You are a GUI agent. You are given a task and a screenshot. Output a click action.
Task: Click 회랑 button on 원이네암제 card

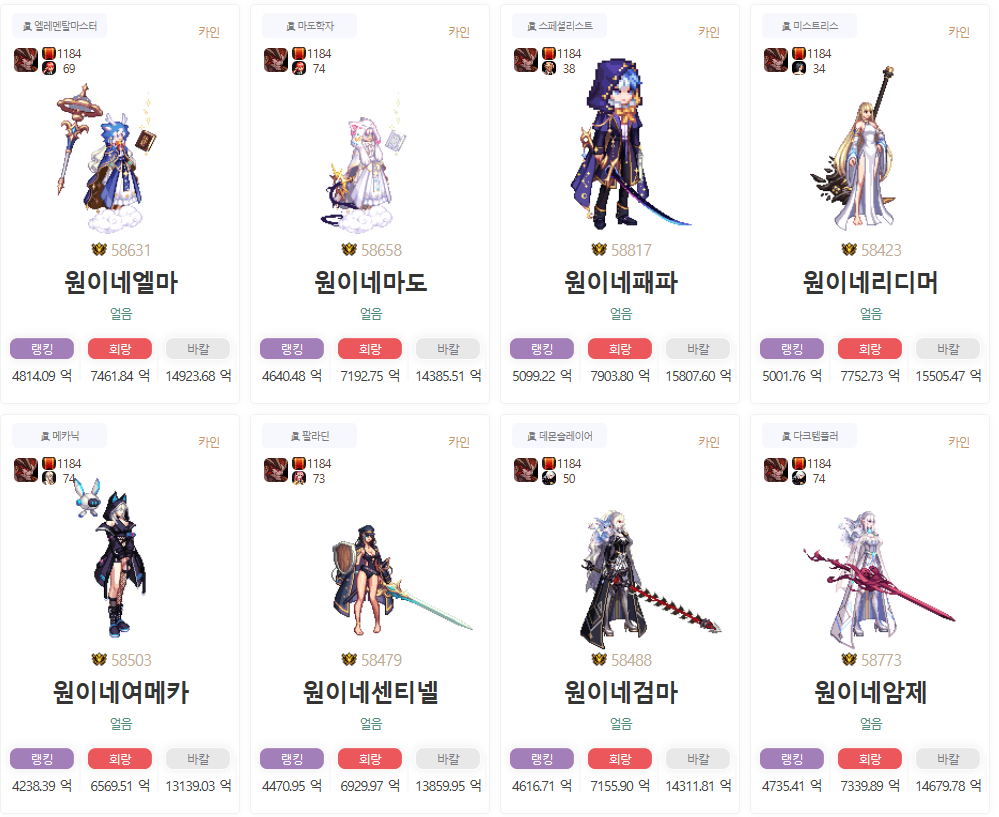(x=870, y=758)
